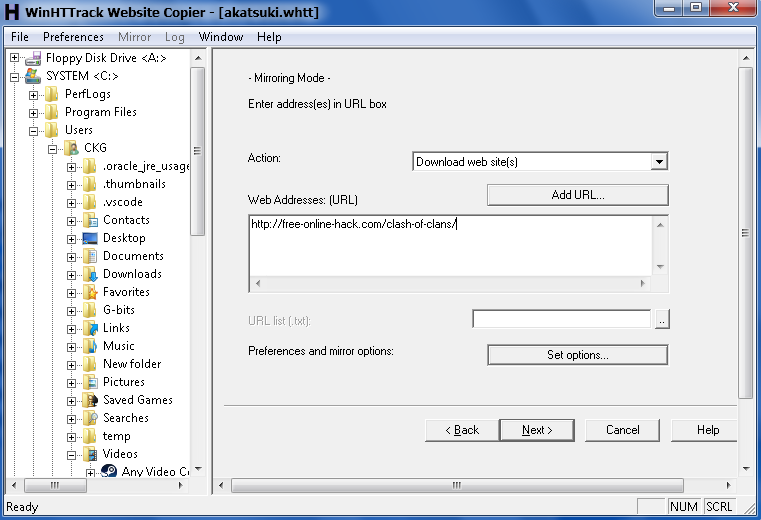Click the Set options... button
The width and height of the screenshot is (761, 520).
pos(578,355)
